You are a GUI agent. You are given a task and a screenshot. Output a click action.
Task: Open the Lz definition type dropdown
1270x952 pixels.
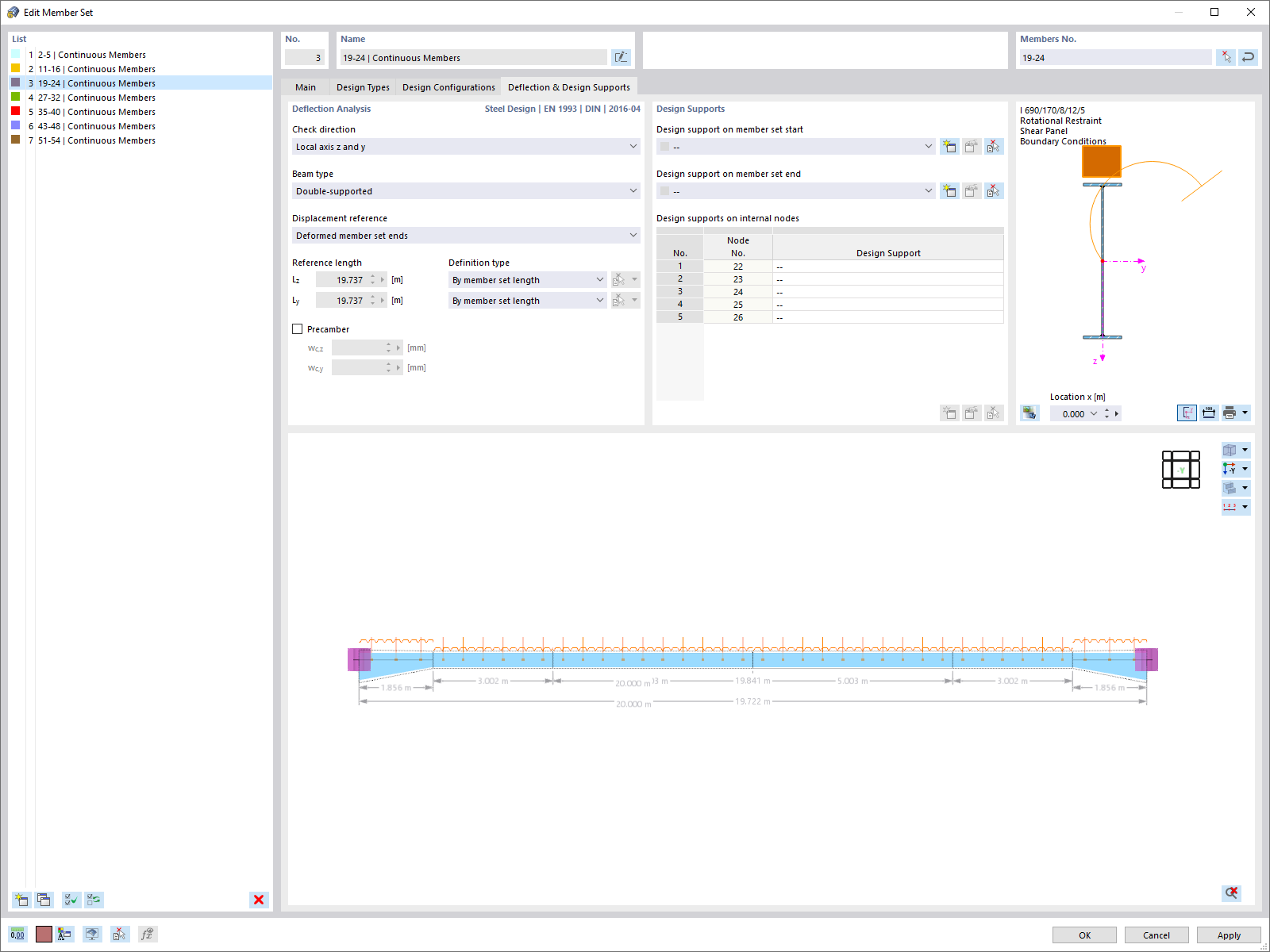(528, 280)
